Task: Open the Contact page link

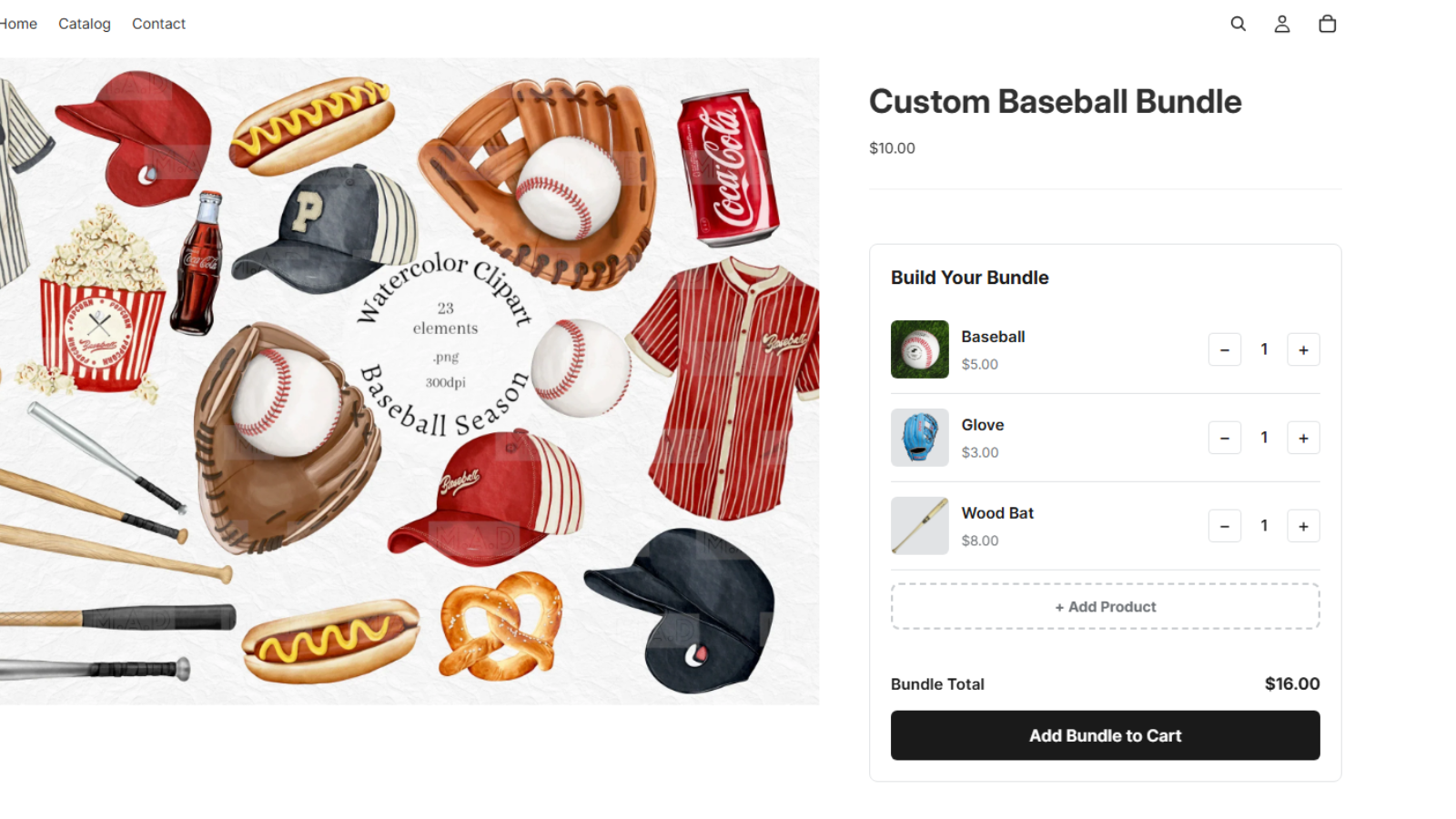Action: click(x=158, y=24)
